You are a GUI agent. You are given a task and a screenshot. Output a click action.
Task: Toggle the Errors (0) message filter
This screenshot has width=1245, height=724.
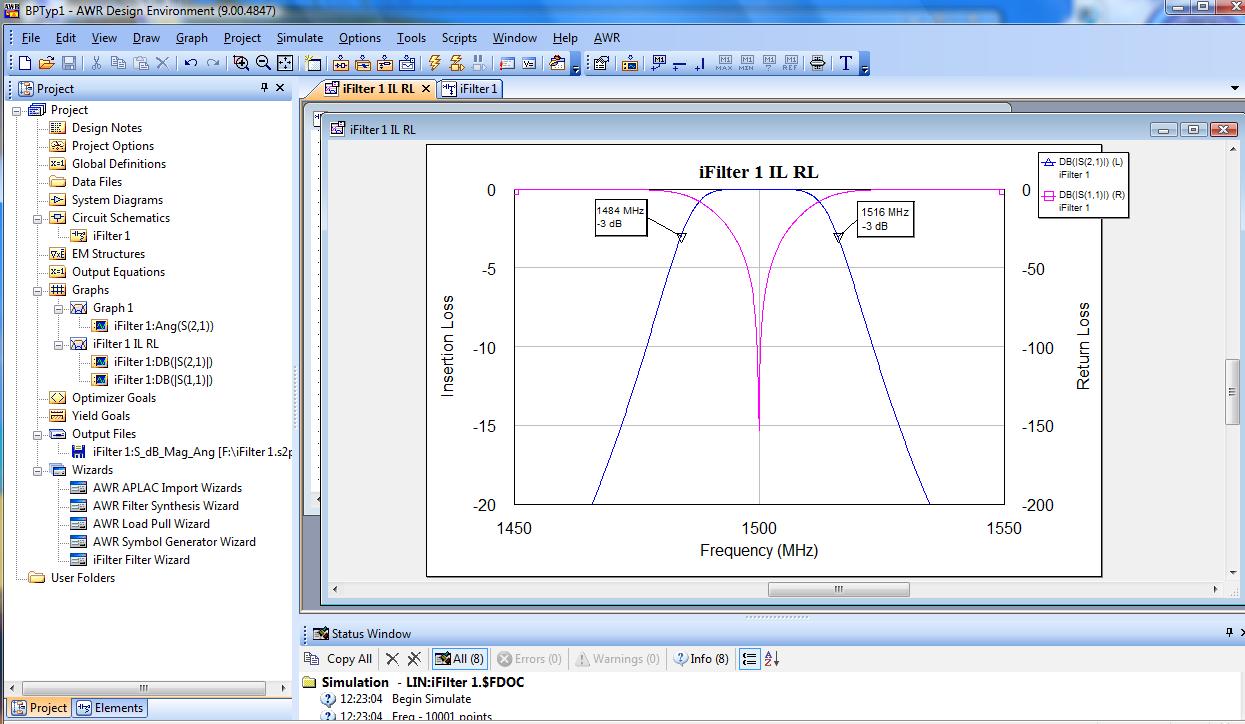[530, 659]
